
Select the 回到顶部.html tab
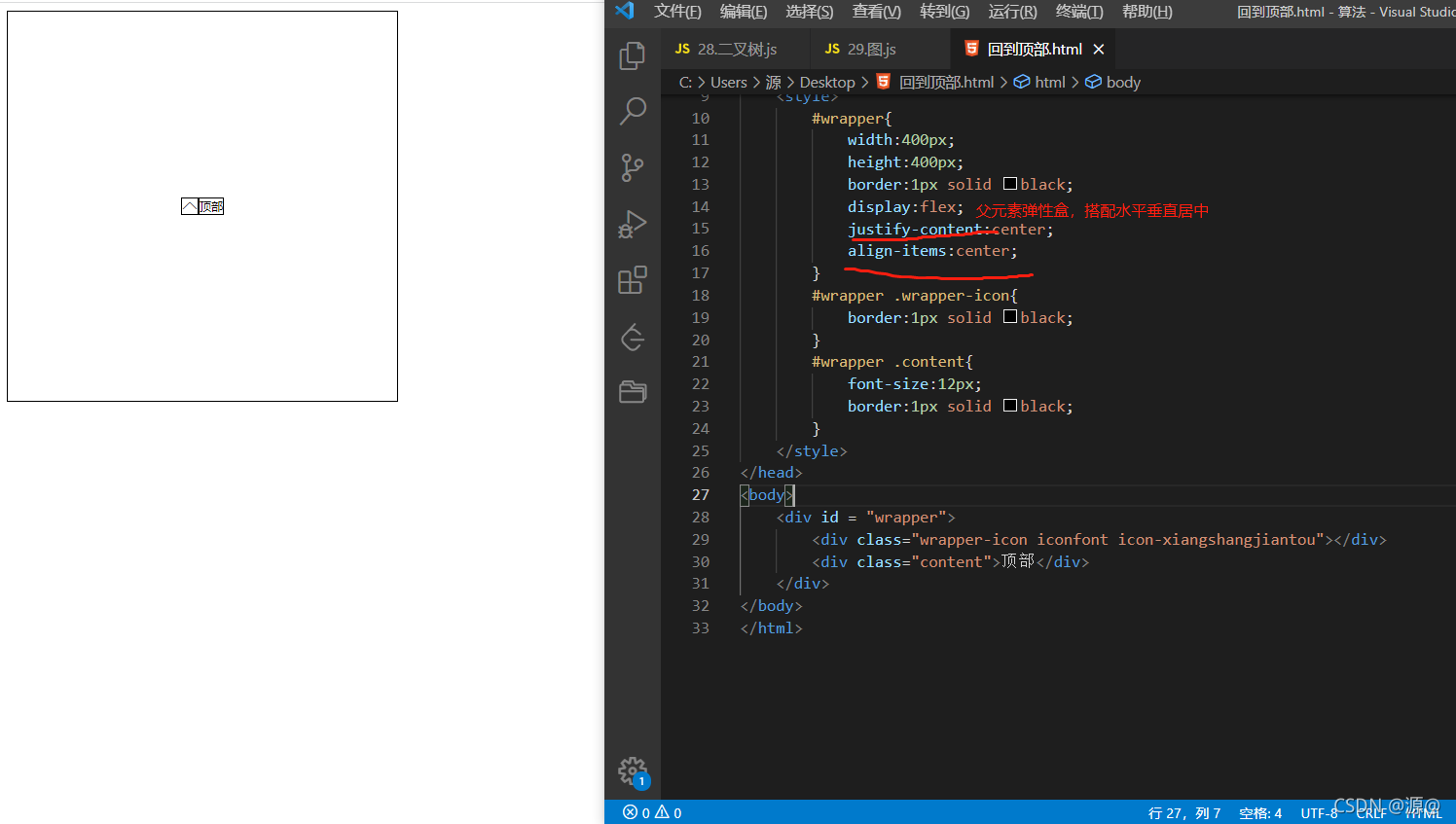[1035, 49]
